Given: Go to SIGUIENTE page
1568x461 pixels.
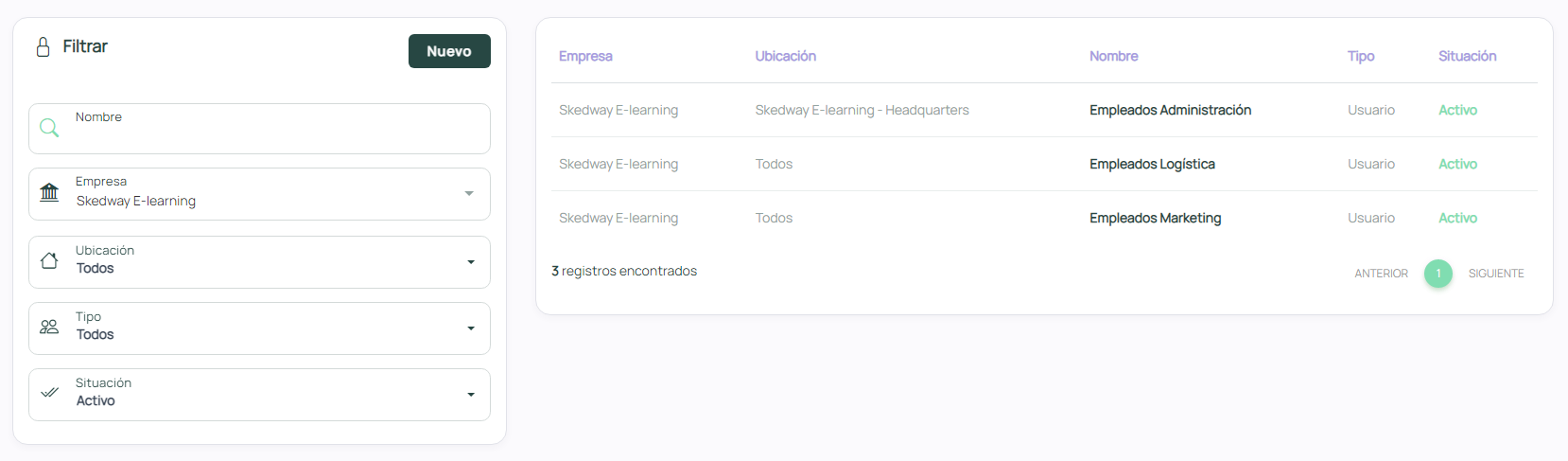Looking at the screenshot, I should point(1495,274).
